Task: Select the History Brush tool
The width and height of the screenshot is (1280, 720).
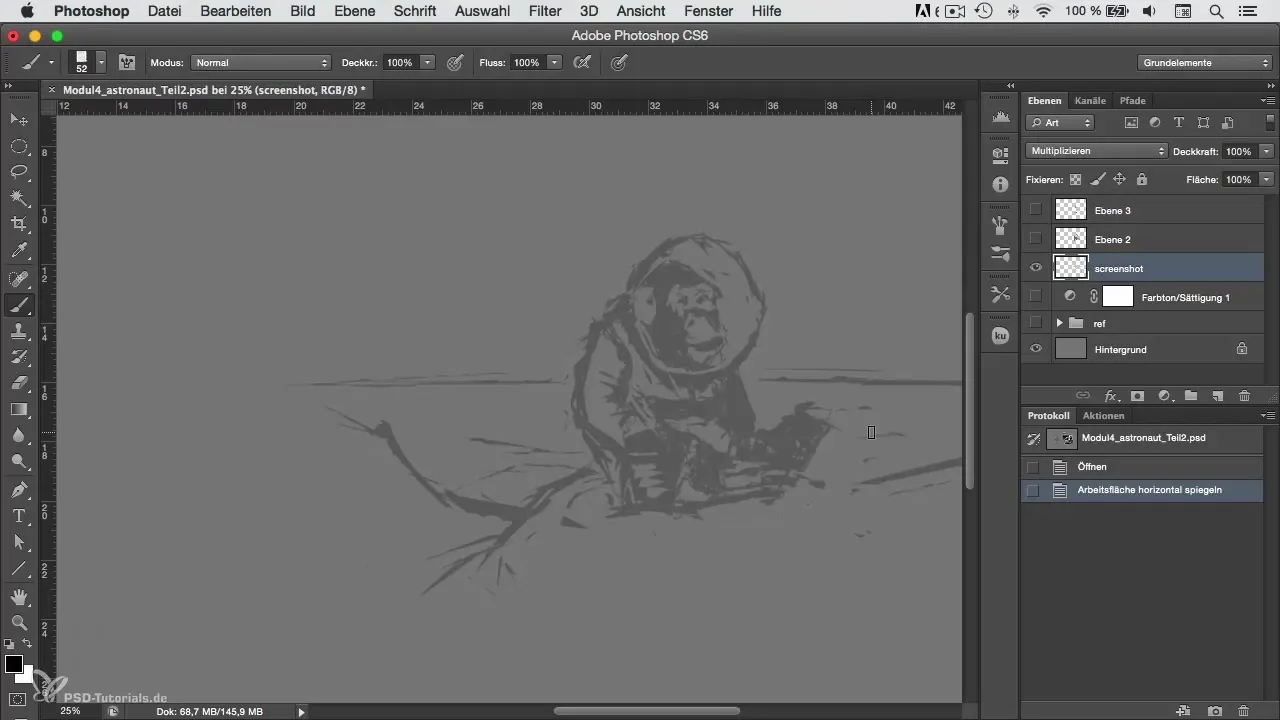Action: click(x=19, y=357)
